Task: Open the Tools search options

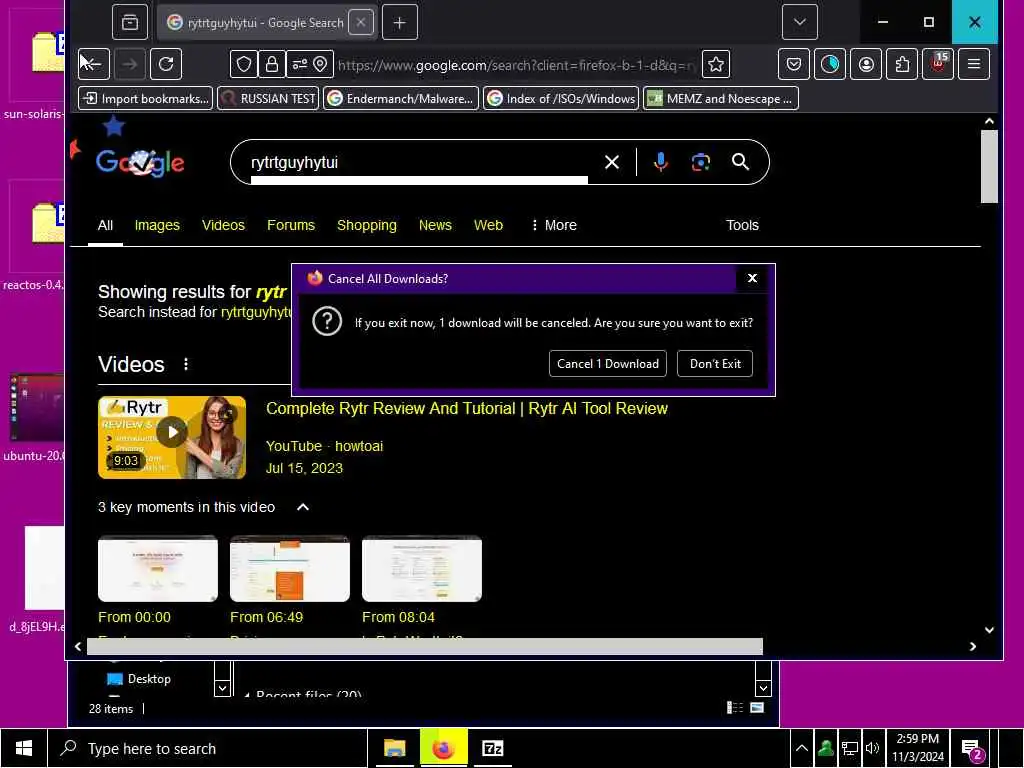Action: 742,225
